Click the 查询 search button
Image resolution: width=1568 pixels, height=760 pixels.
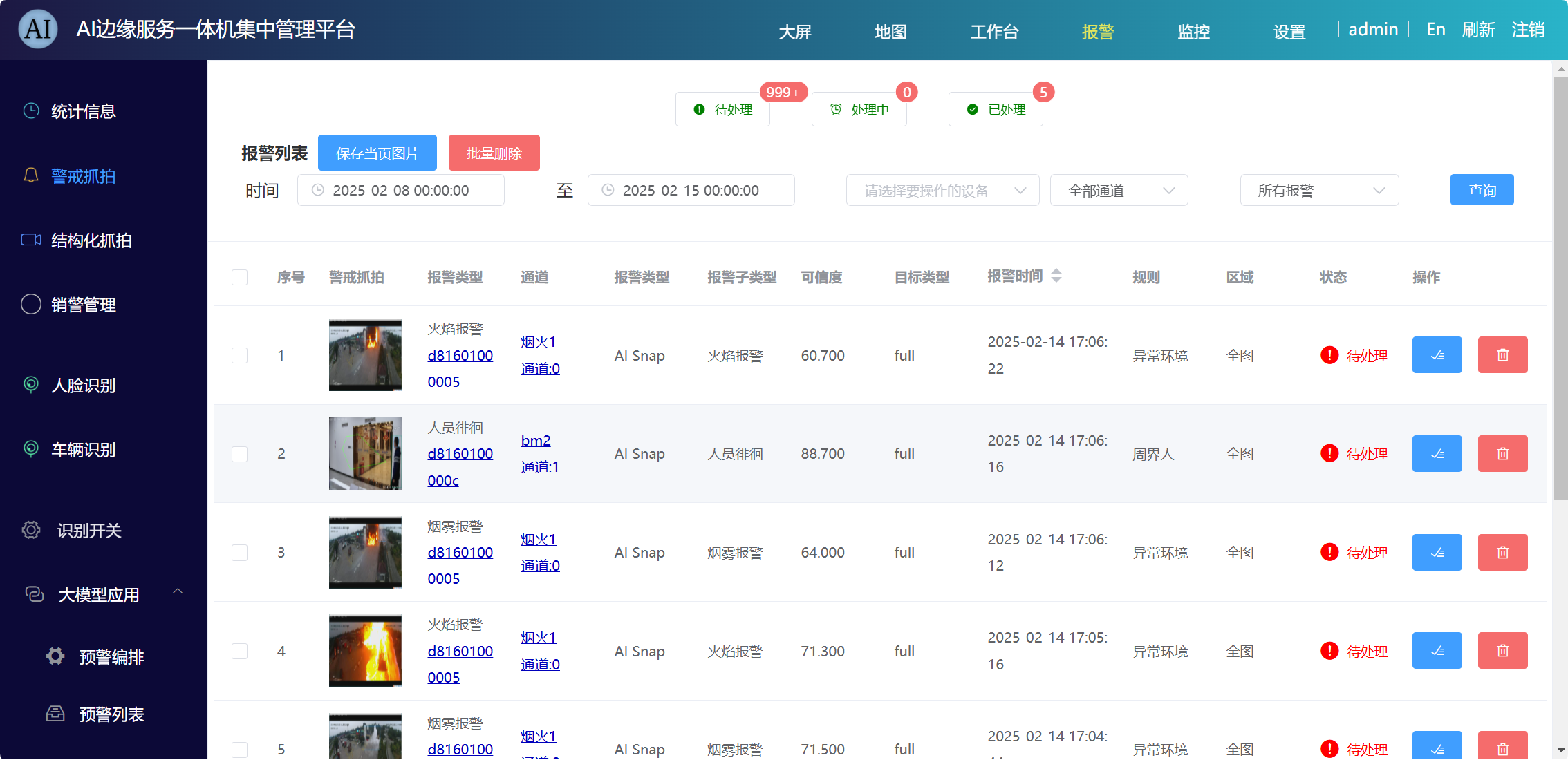[x=1482, y=190]
